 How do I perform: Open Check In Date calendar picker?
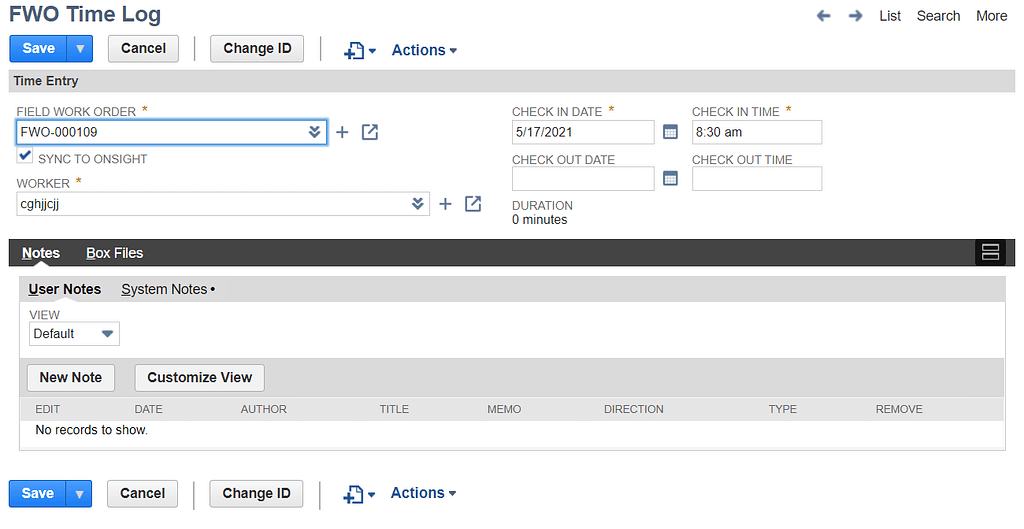click(670, 132)
